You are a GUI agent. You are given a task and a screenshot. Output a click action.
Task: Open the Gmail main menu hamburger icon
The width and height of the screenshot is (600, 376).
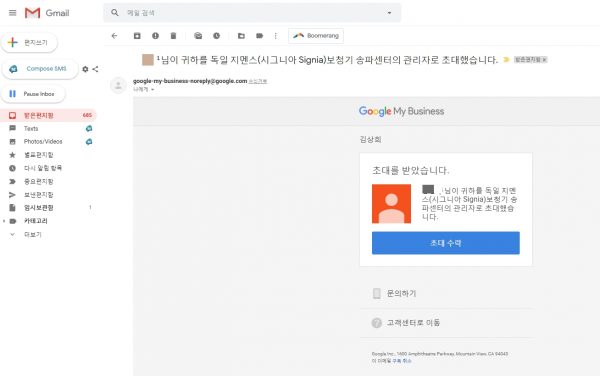click(x=12, y=13)
